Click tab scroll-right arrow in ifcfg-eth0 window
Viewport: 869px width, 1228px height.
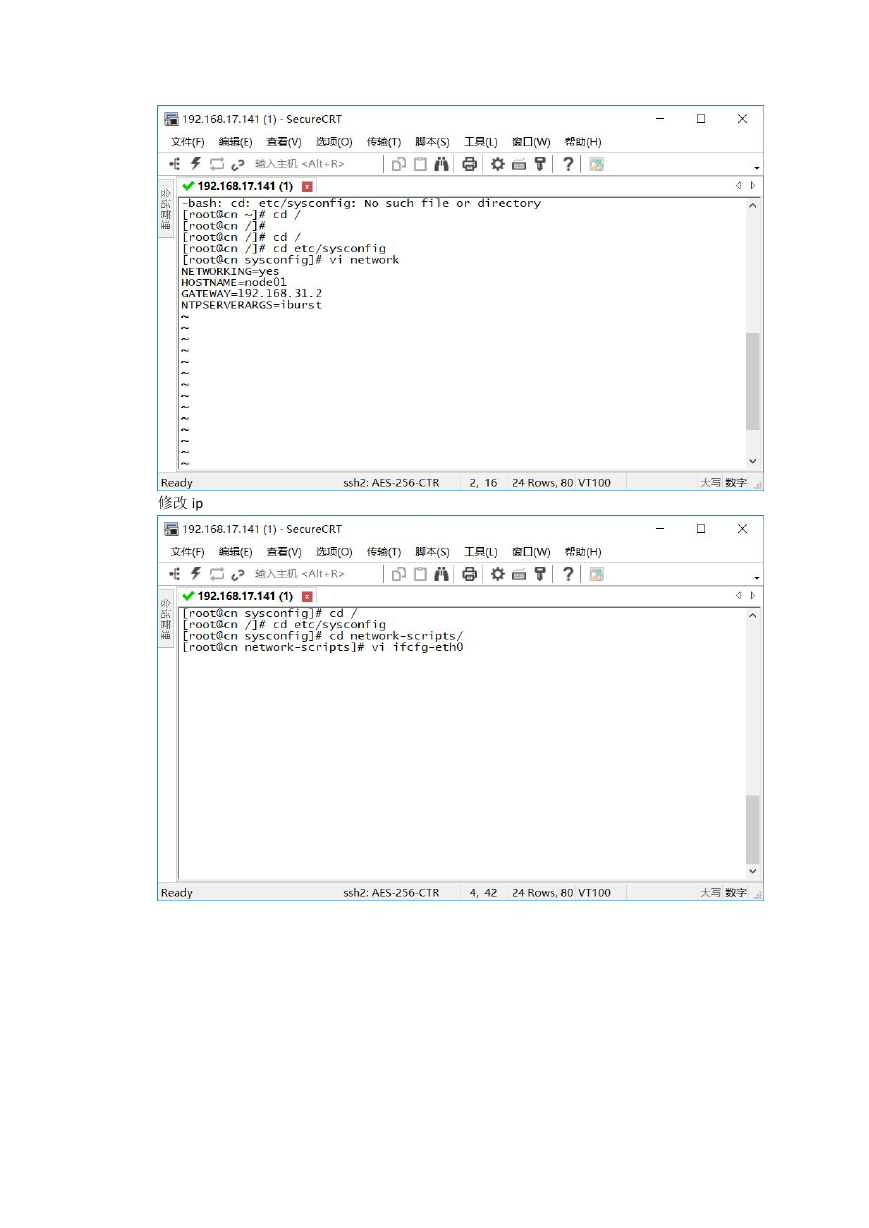[753, 595]
